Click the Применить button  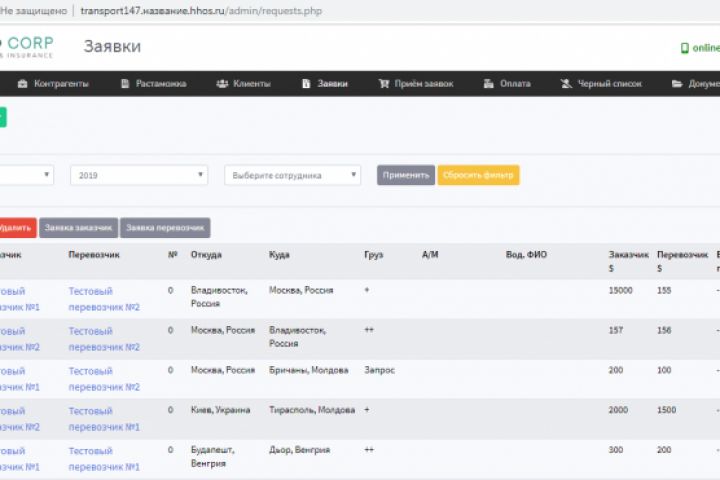pyautogui.click(x=406, y=175)
